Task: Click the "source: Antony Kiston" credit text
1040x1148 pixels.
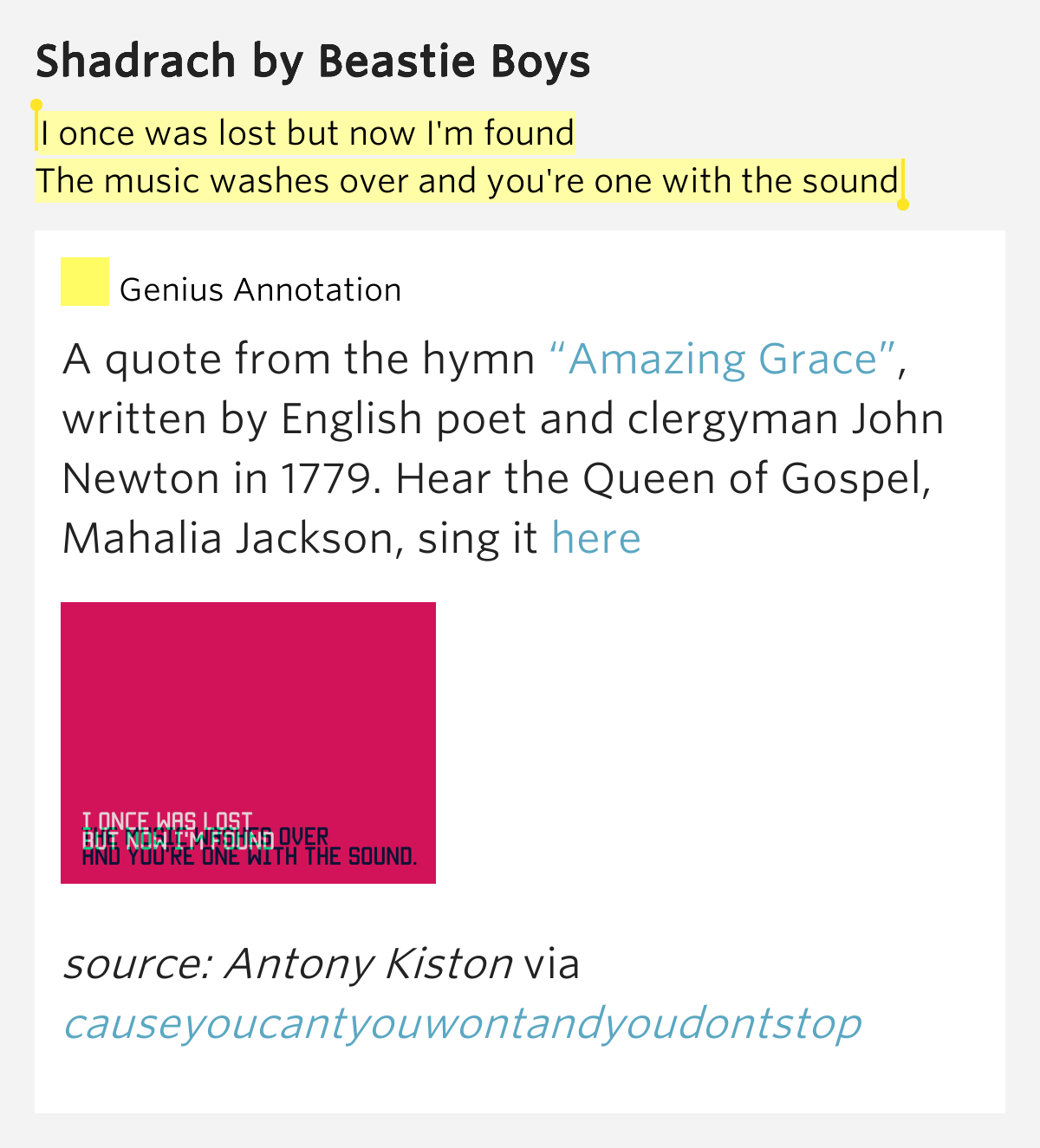Action: pos(288,963)
